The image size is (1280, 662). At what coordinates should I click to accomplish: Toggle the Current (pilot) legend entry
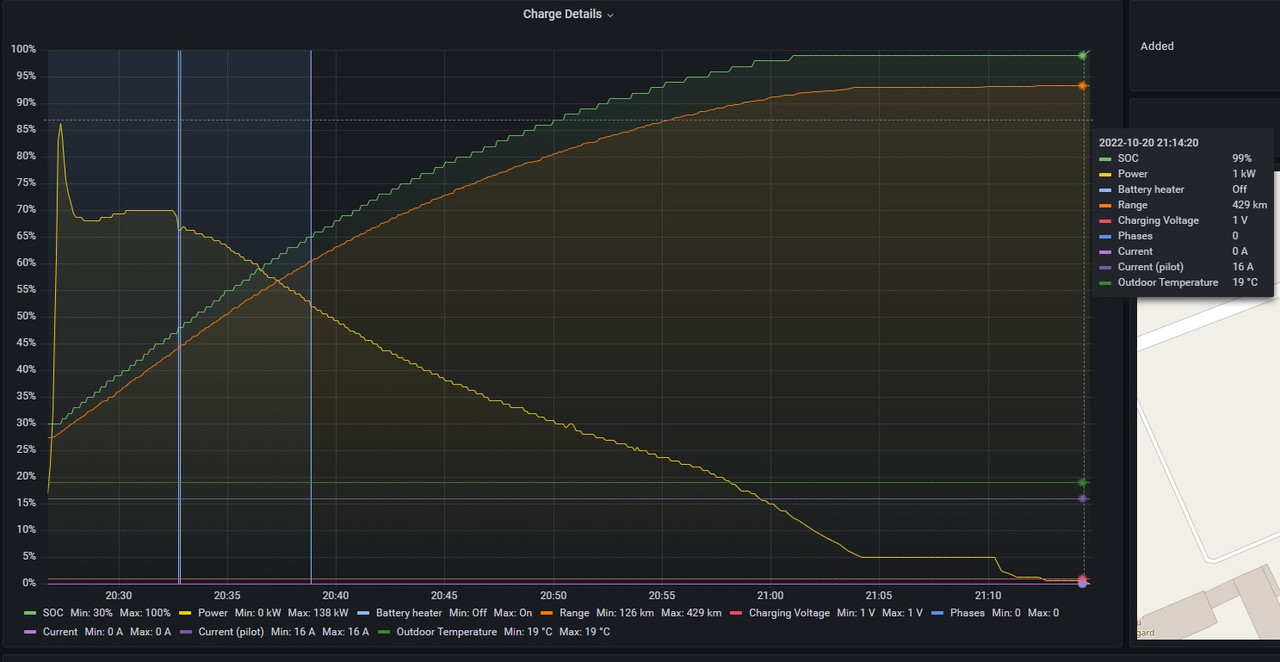coord(229,632)
